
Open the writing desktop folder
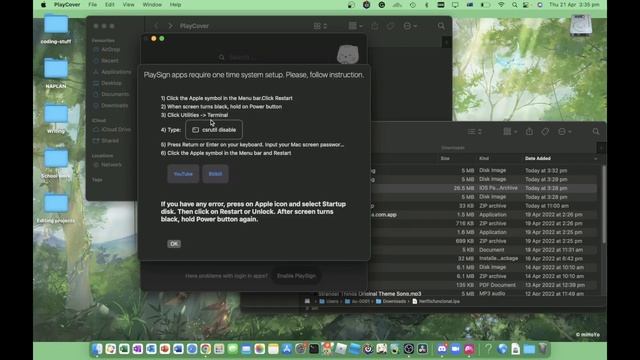tap(56, 118)
